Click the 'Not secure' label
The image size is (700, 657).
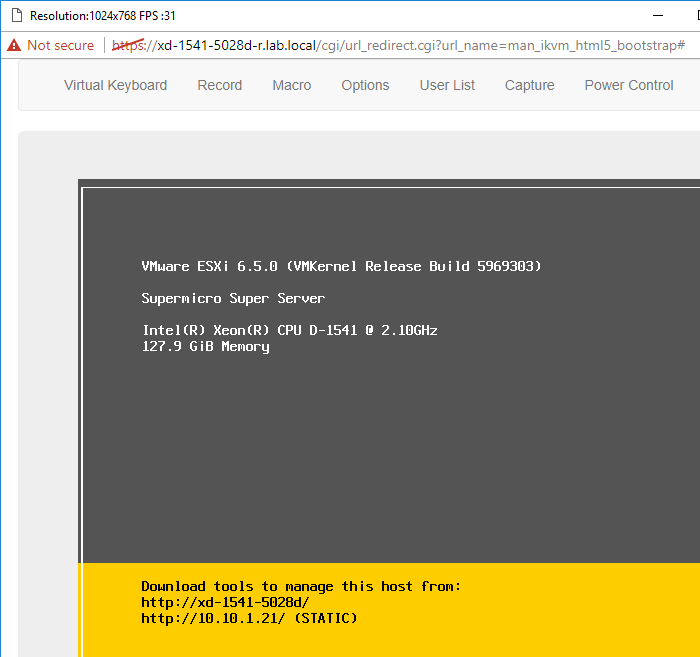(x=61, y=46)
